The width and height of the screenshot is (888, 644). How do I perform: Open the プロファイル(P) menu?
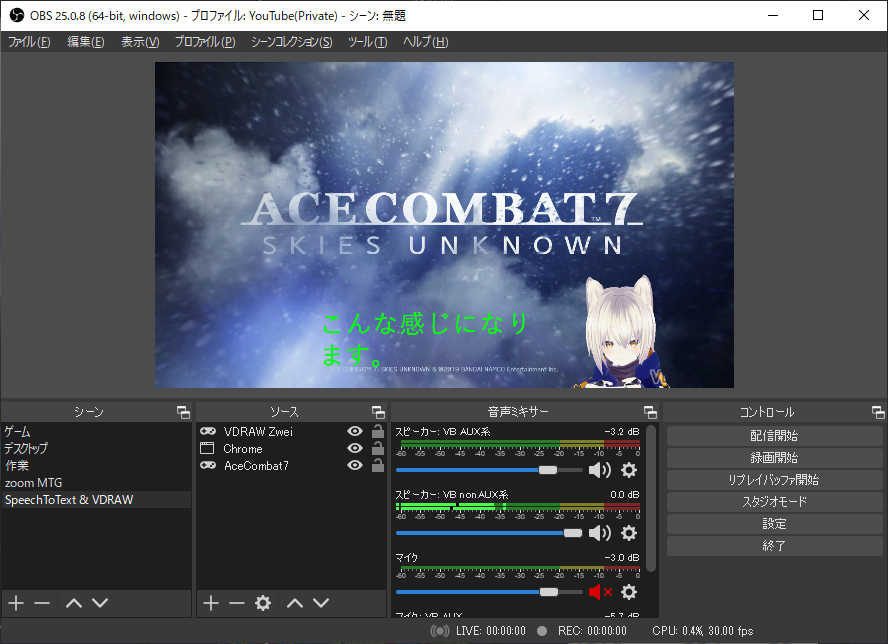click(205, 42)
